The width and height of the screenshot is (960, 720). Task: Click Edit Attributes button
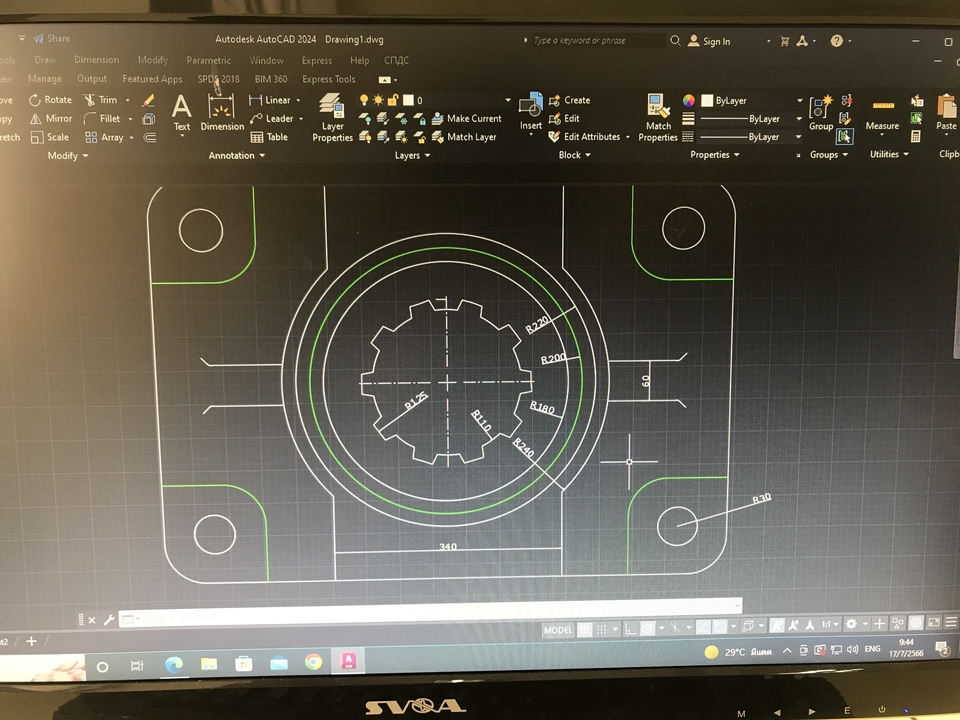coord(585,137)
